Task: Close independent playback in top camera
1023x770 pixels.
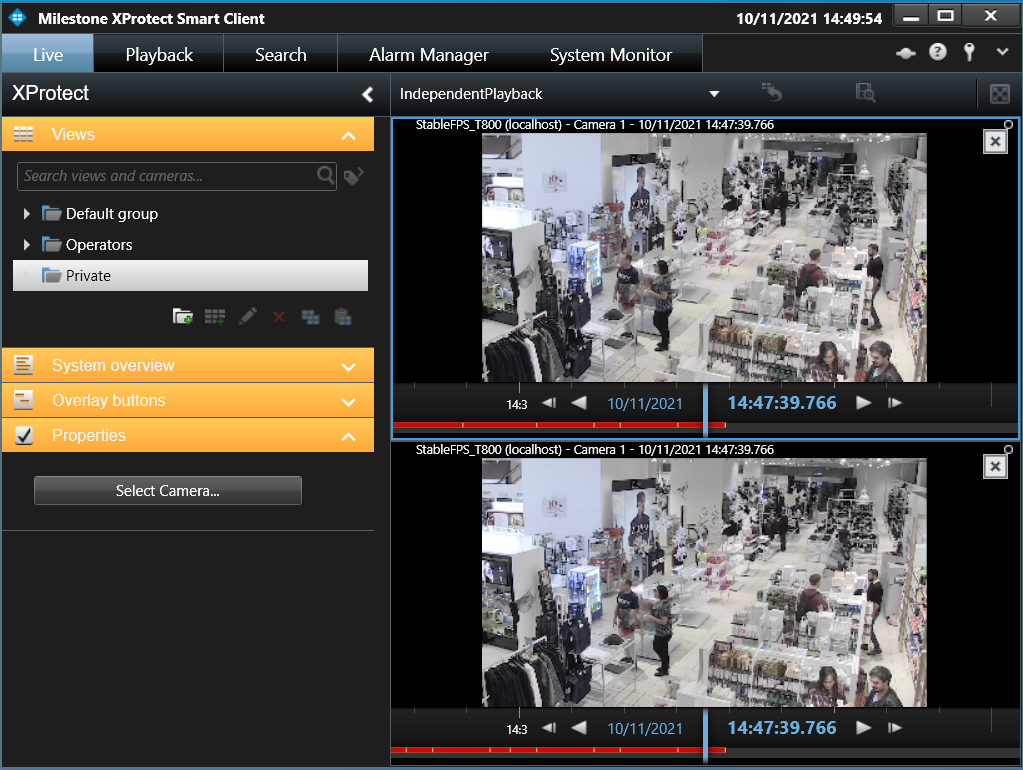Action: 995,141
